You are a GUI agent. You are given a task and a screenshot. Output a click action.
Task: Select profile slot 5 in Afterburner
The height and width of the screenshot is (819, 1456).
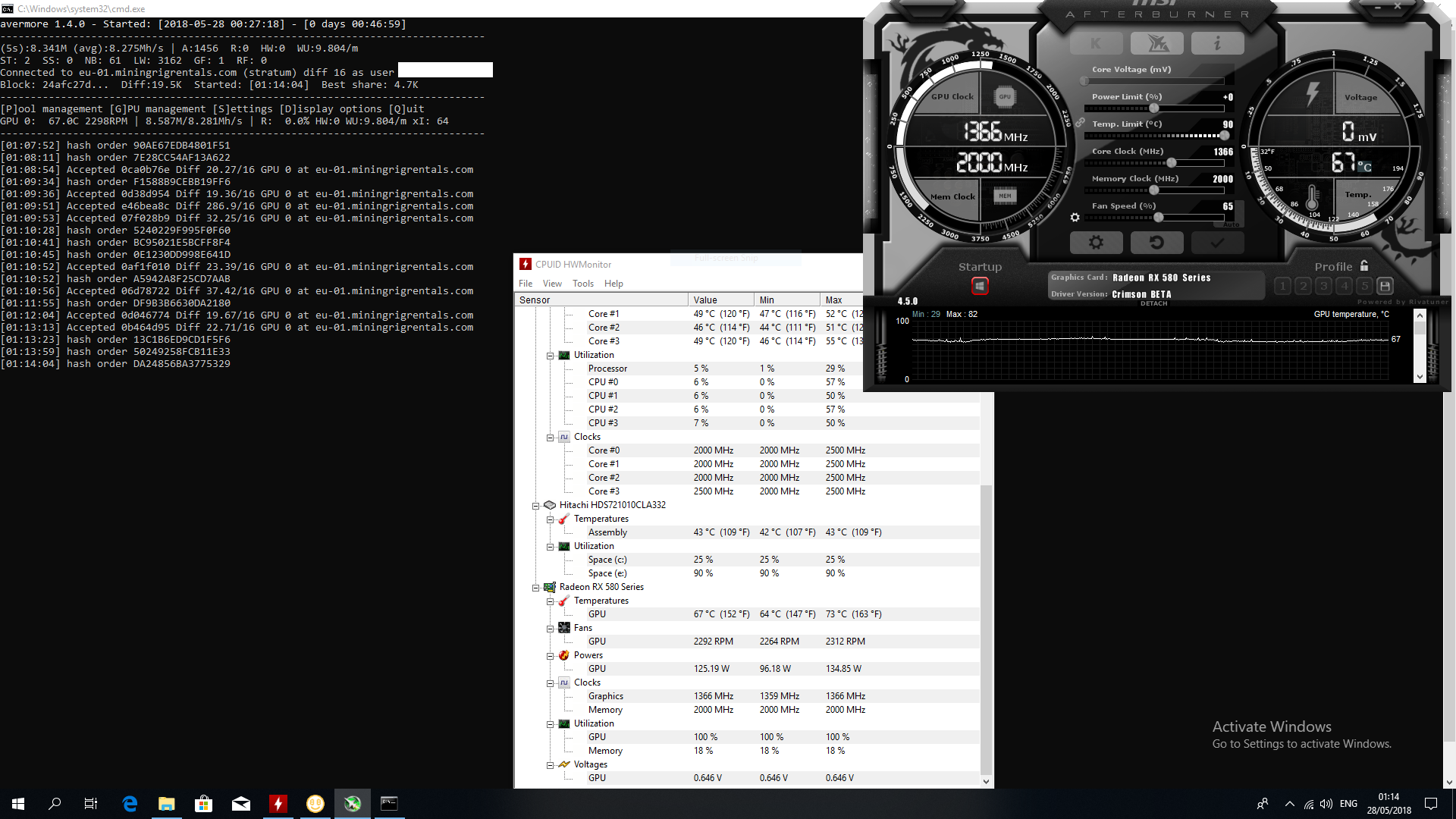(x=1364, y=286)
